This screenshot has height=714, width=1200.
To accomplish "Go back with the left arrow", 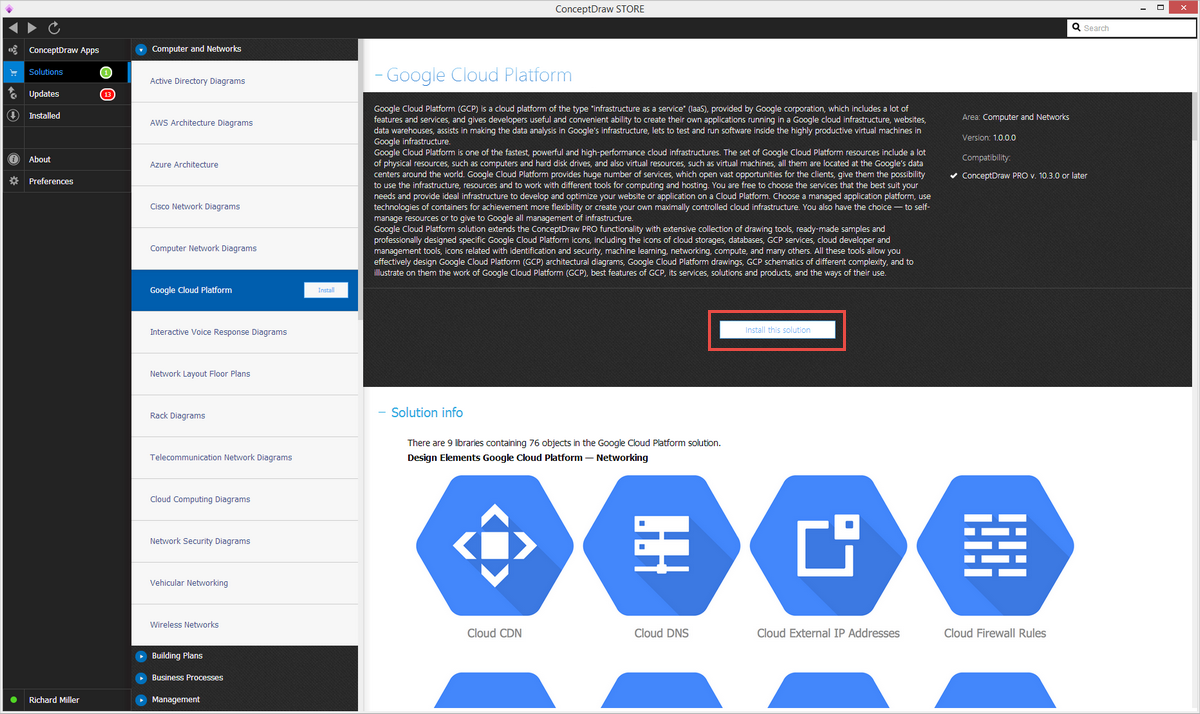I will [13, 28].
